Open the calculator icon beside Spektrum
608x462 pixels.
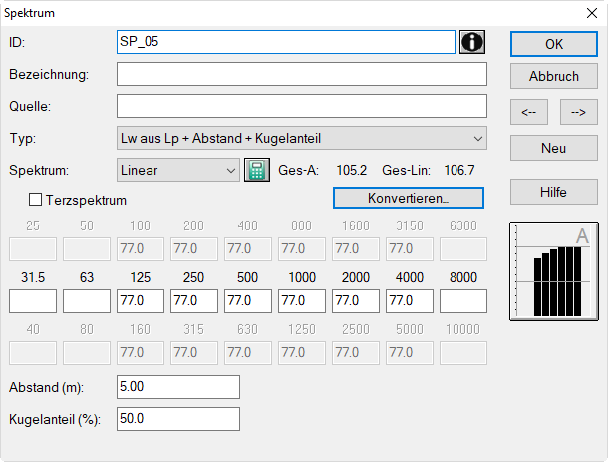coord(257,170)
